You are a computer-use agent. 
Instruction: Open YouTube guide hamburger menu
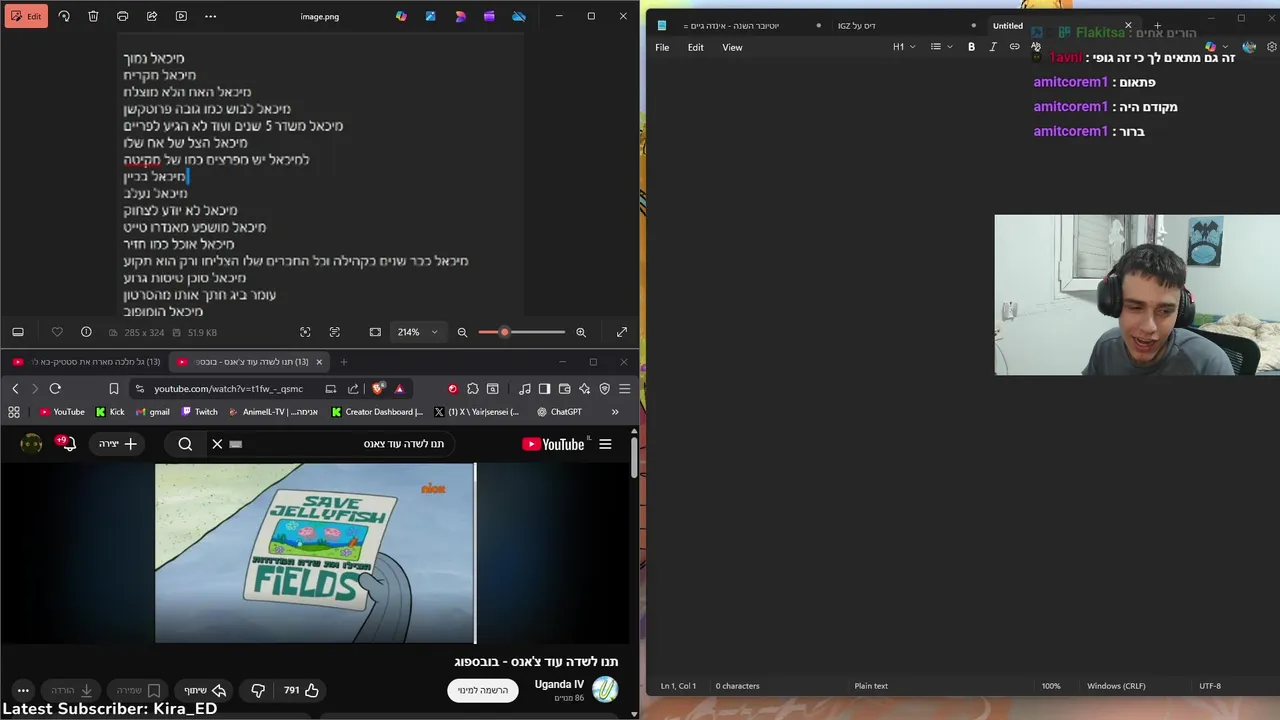[x=605, y=444]
